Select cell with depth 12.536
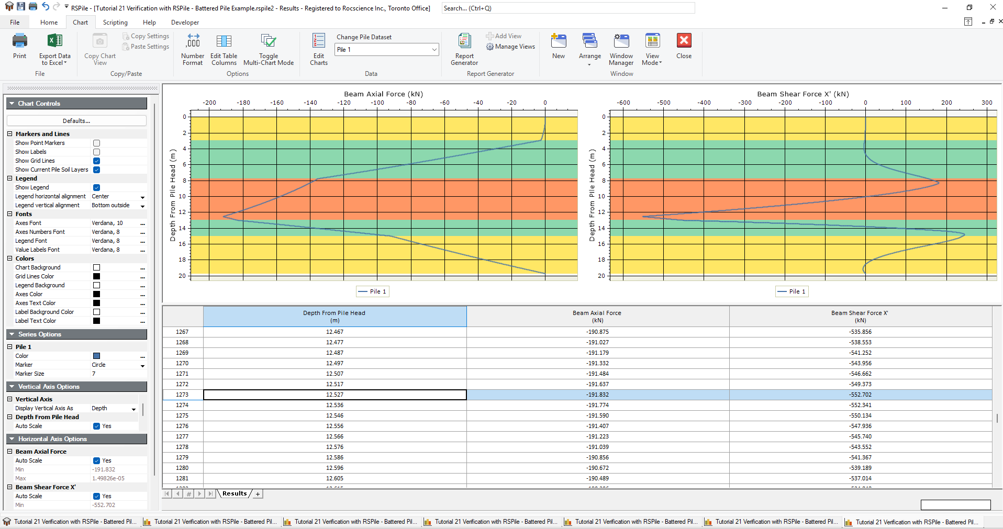Screen dimensions: 1003x529 (335, 406)
